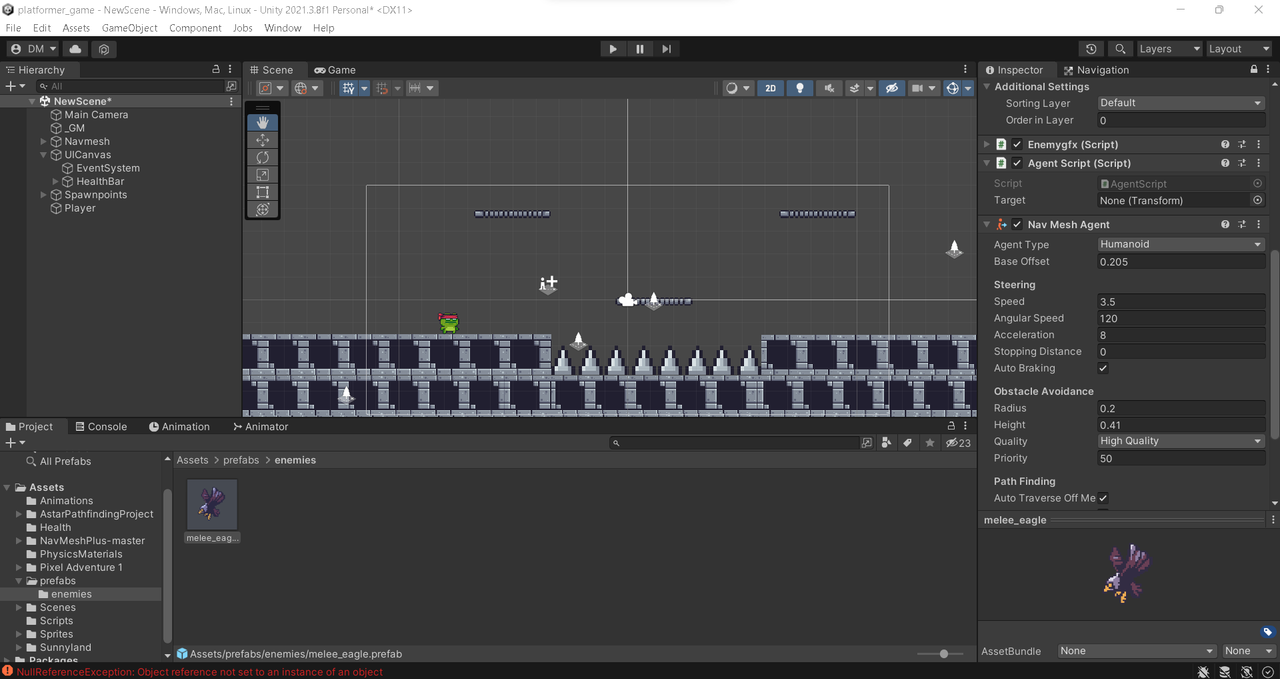Expand Spawnpoints in the Hierarchy
The height and width of the screenshot is (679, 1280).
tap(44, 195)
